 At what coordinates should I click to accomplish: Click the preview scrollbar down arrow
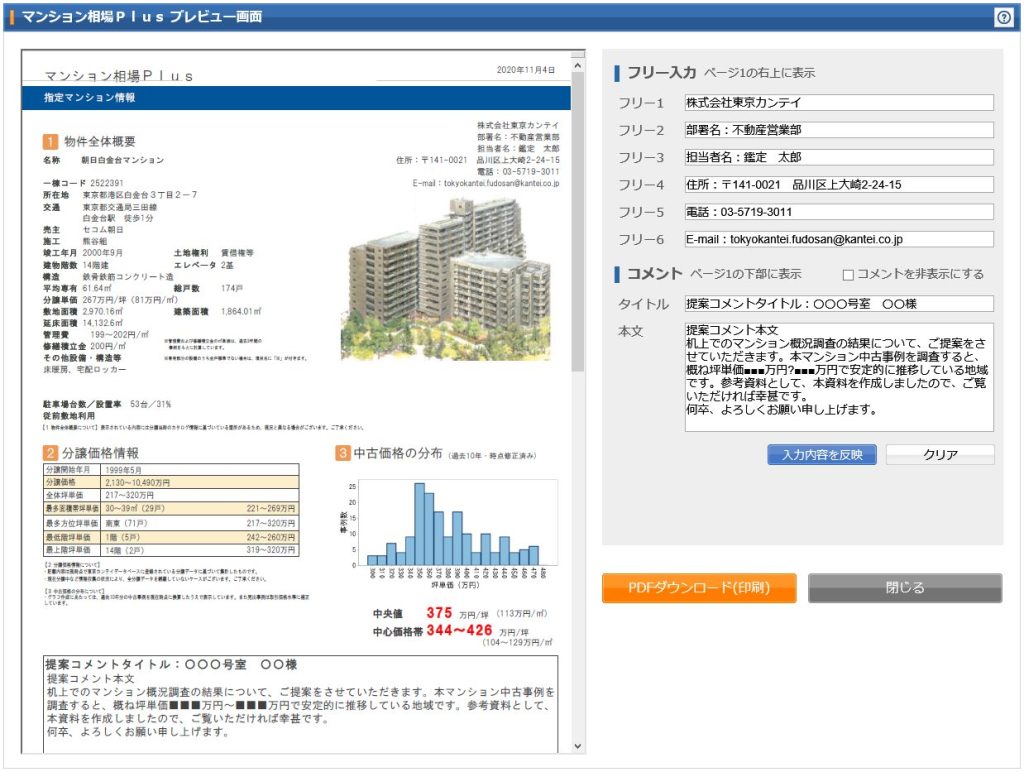point(577,746)
